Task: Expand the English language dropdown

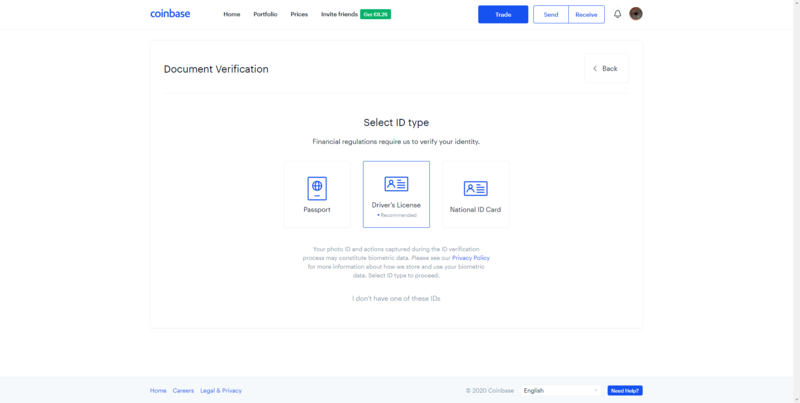Action: 561,391
